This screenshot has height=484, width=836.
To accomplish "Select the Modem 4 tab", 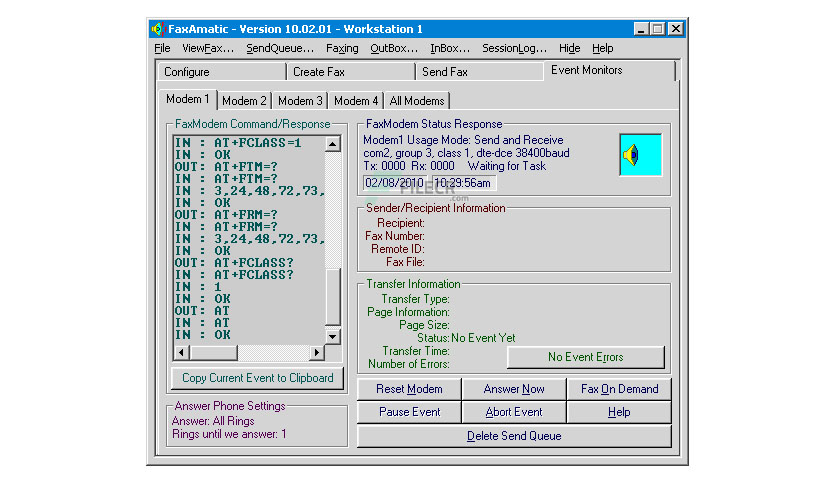I will point(356,101).
